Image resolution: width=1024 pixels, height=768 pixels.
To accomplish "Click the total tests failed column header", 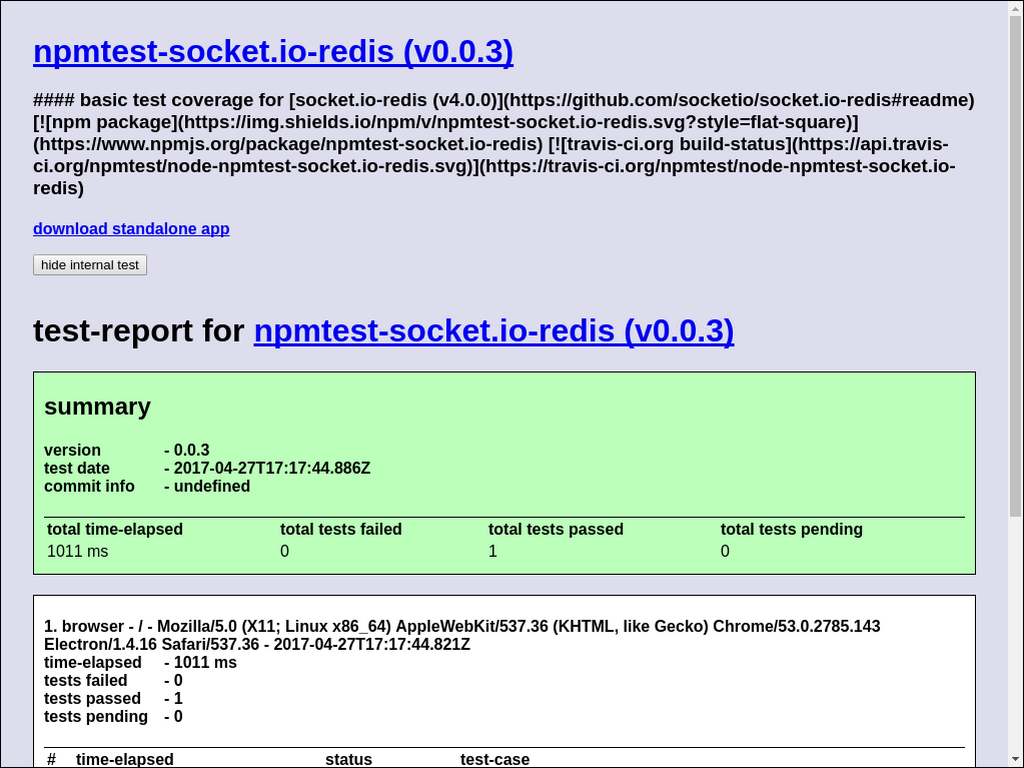I will (341, 529).
